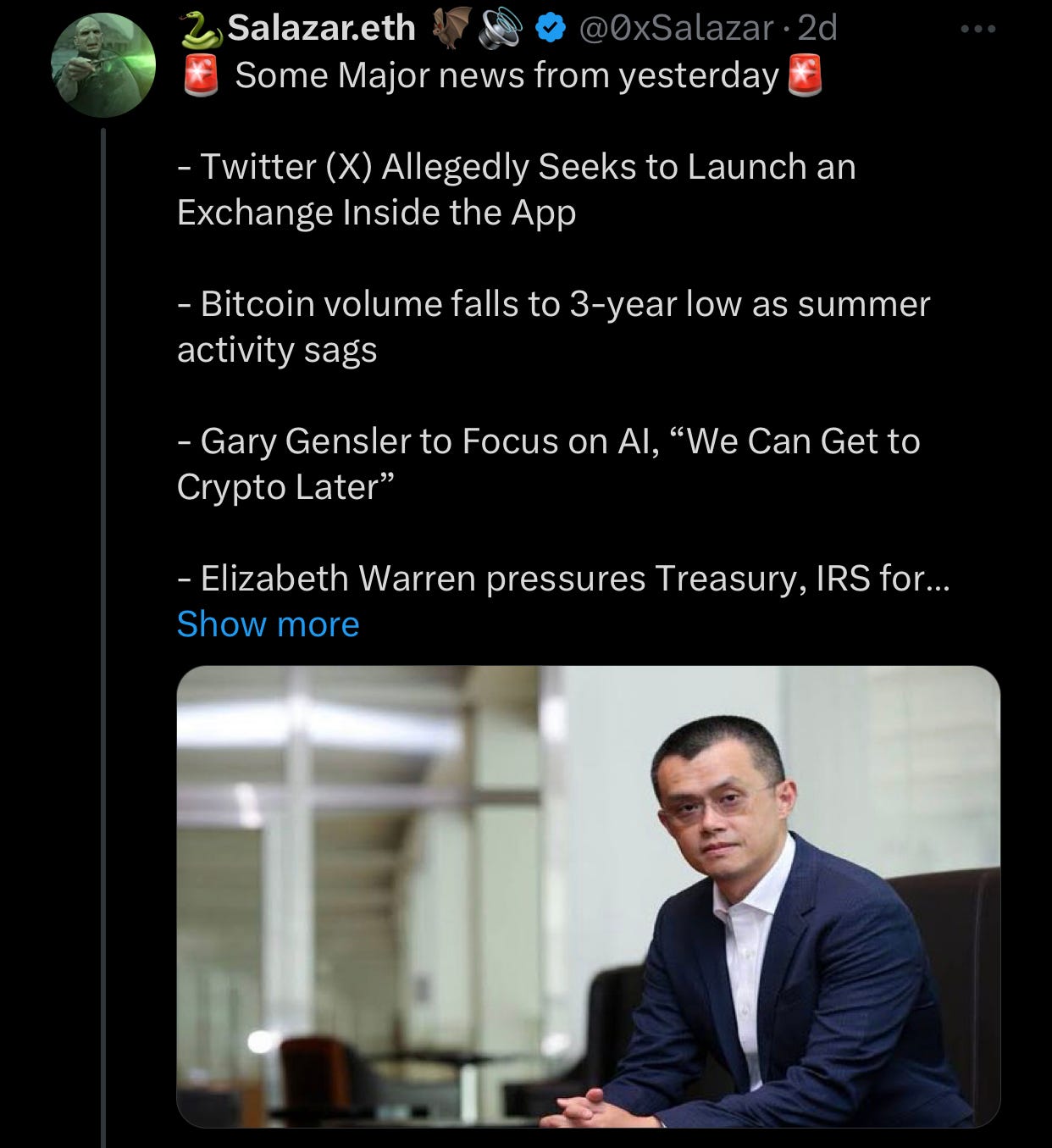Click the siren emoji after 'yesterday'
The height and width of the screenshot is (1148, 1052).
[805, 75]
